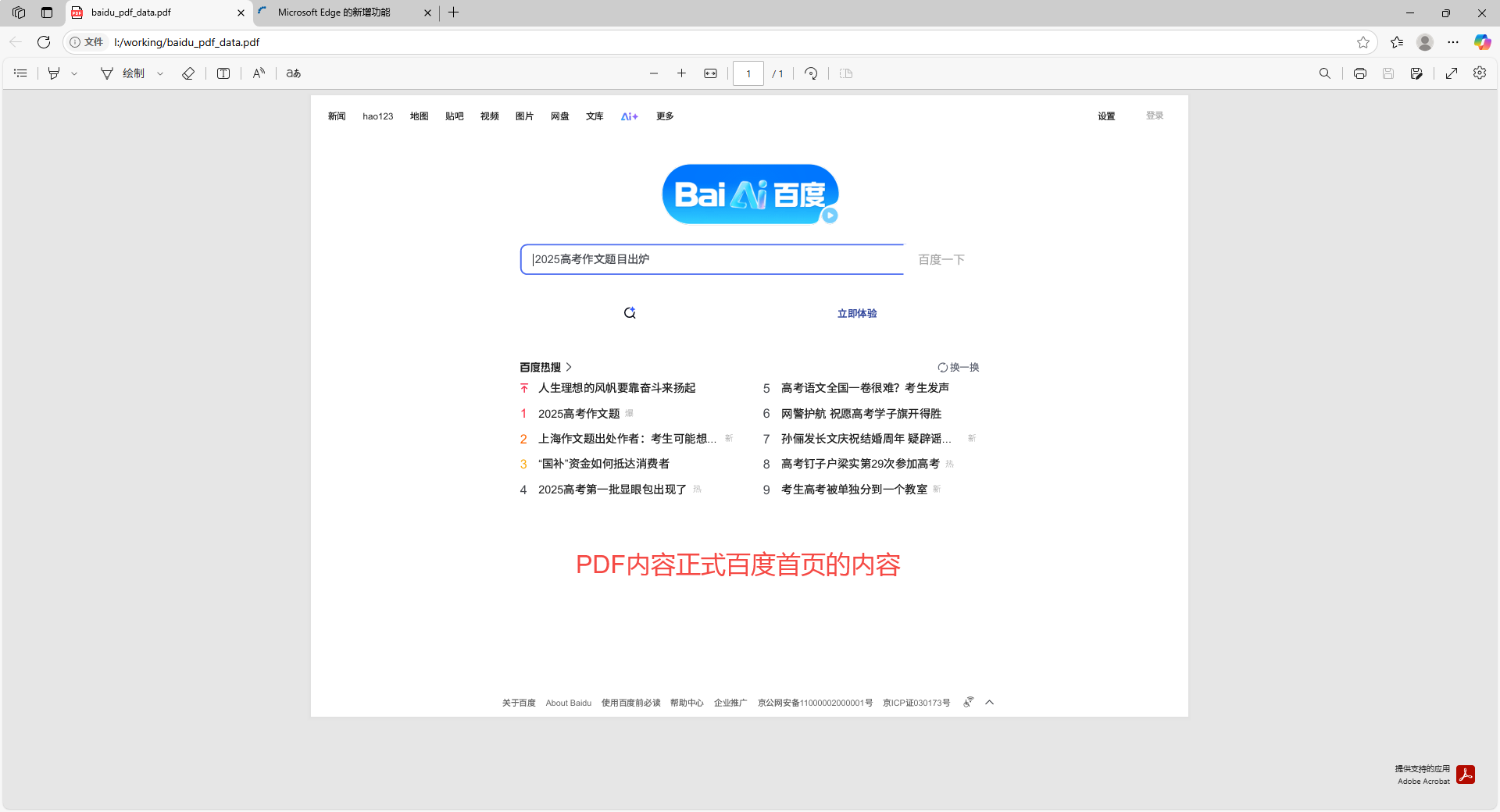Click 新闻 in the Baidu top navigation
Image resolution: width=1500 pixels, height=812 pixels.
[337, 116]
